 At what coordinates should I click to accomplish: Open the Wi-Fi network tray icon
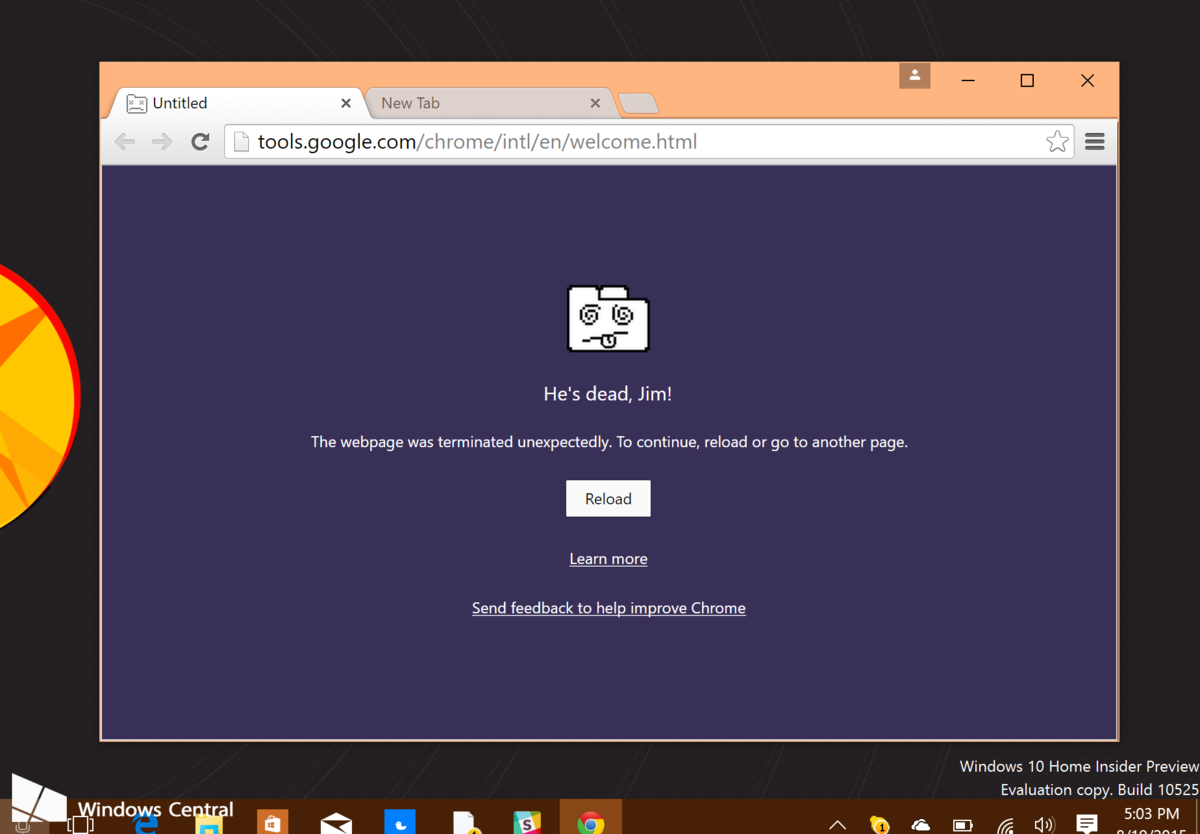(1005, 825)
